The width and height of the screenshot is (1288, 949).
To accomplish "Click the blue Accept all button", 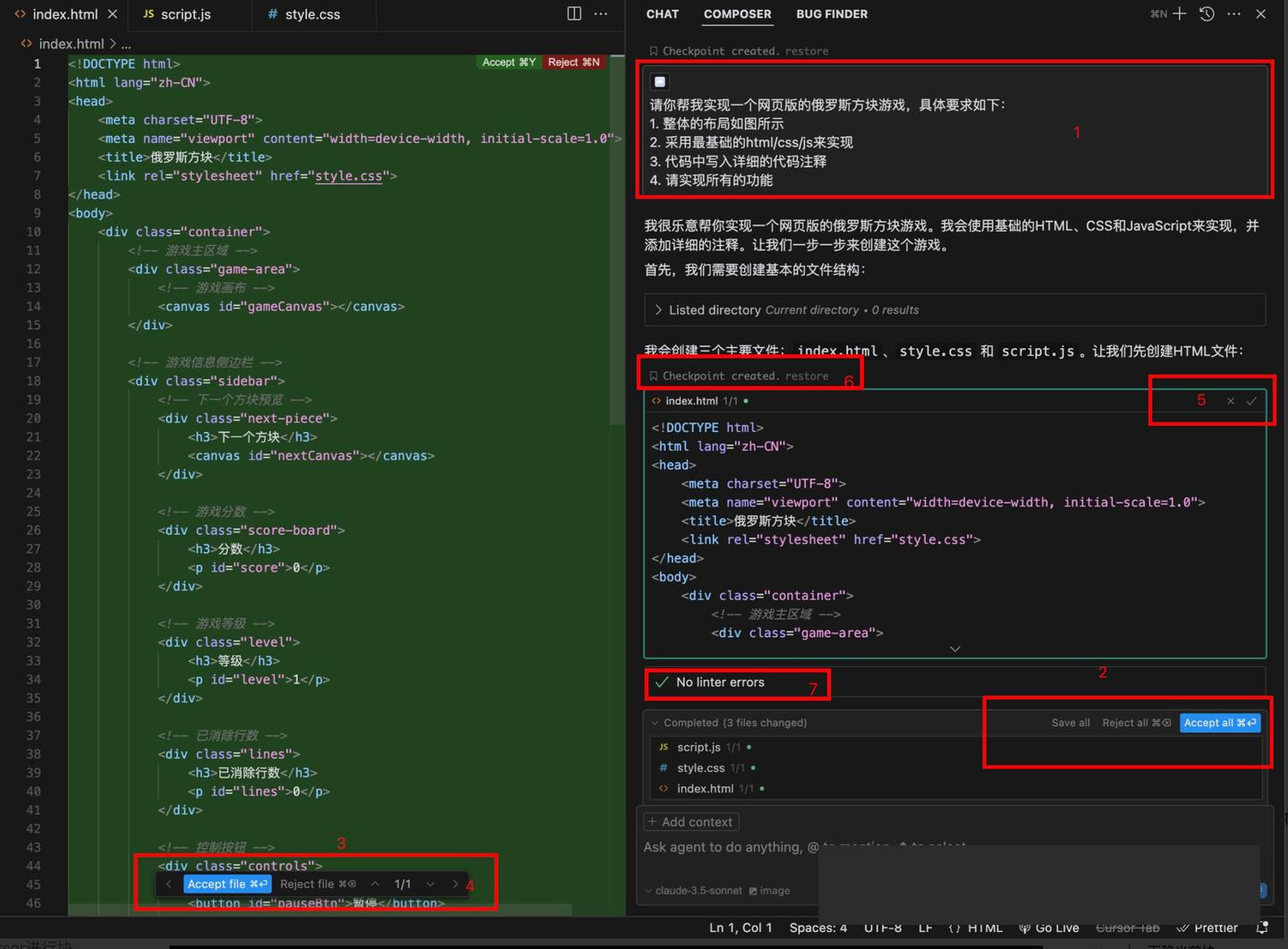I will [1220, 723].
